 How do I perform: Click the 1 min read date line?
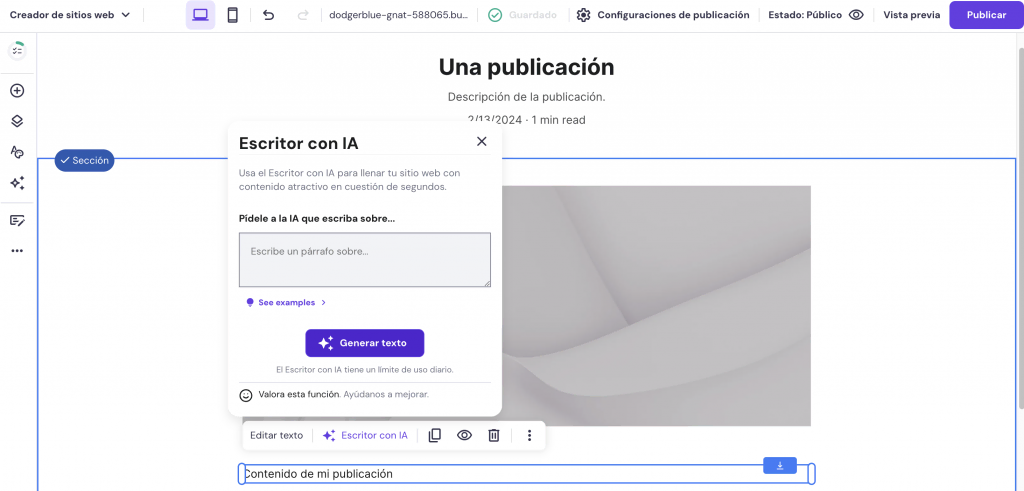(526, 120)
